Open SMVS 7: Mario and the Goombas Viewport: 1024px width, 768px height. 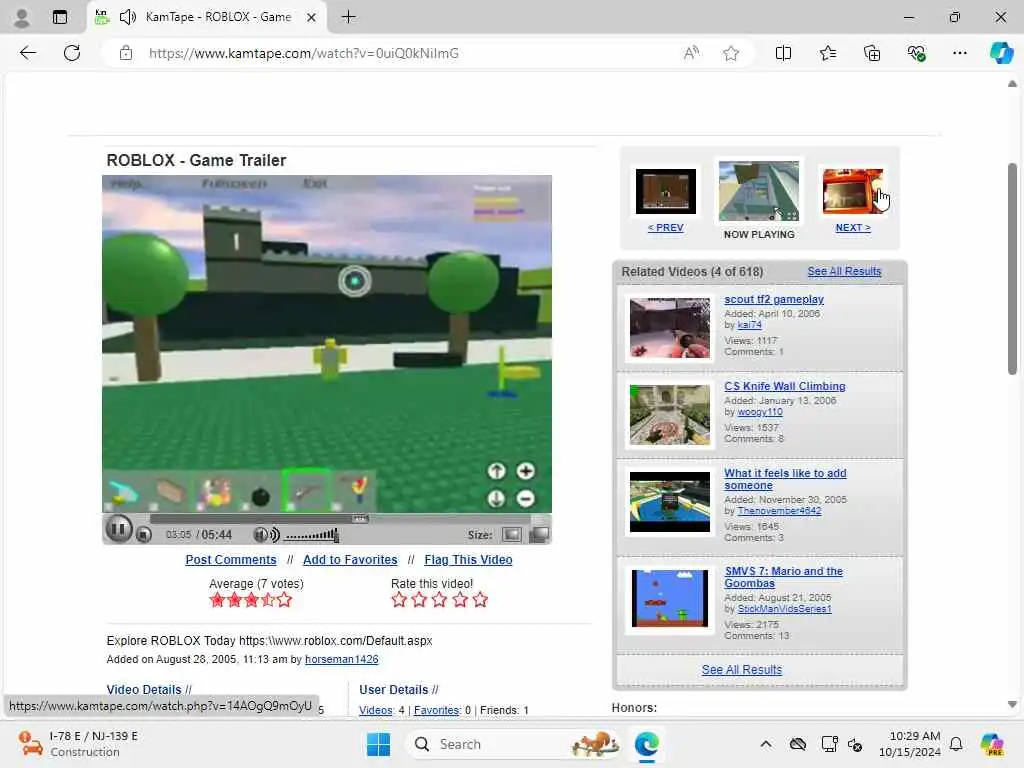(x=783, y=577)
